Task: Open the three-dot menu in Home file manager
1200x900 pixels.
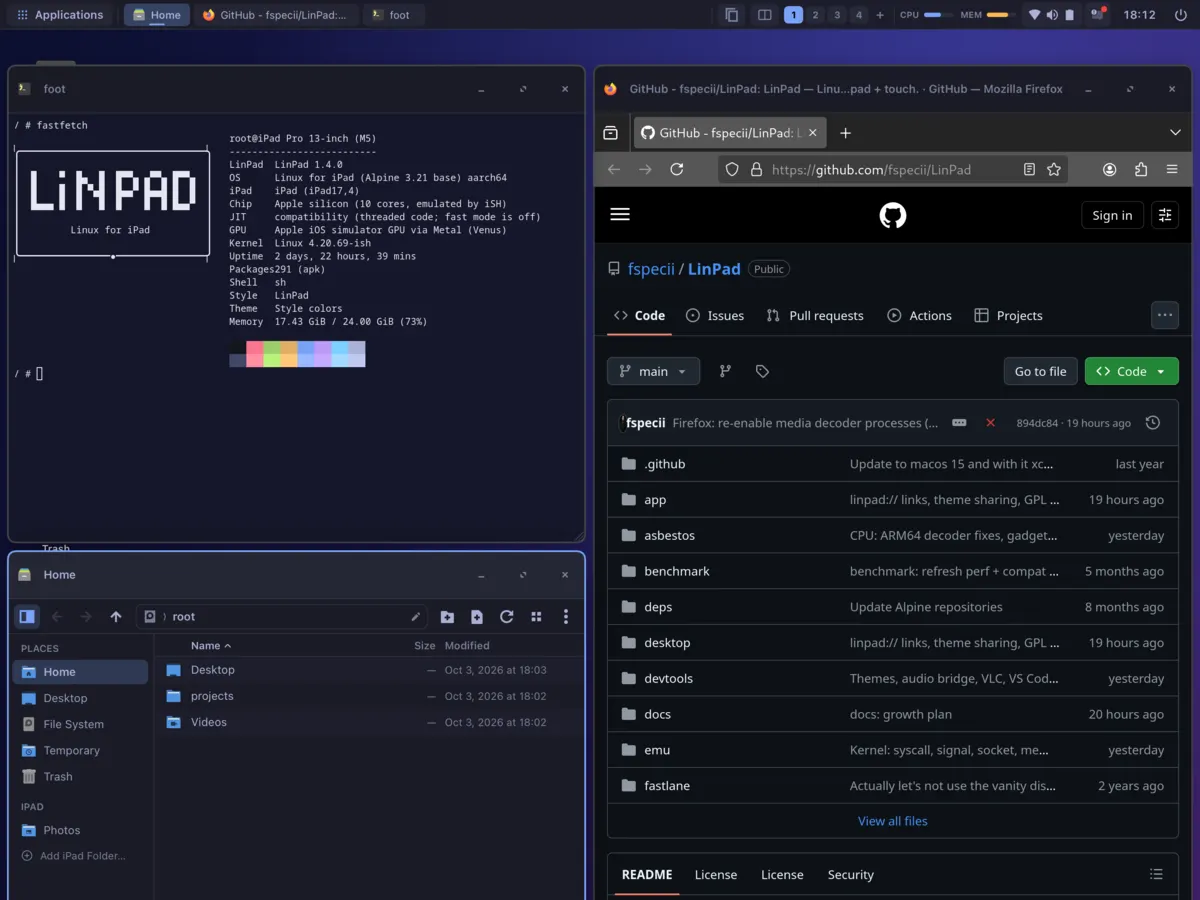Action: point(565,617)
